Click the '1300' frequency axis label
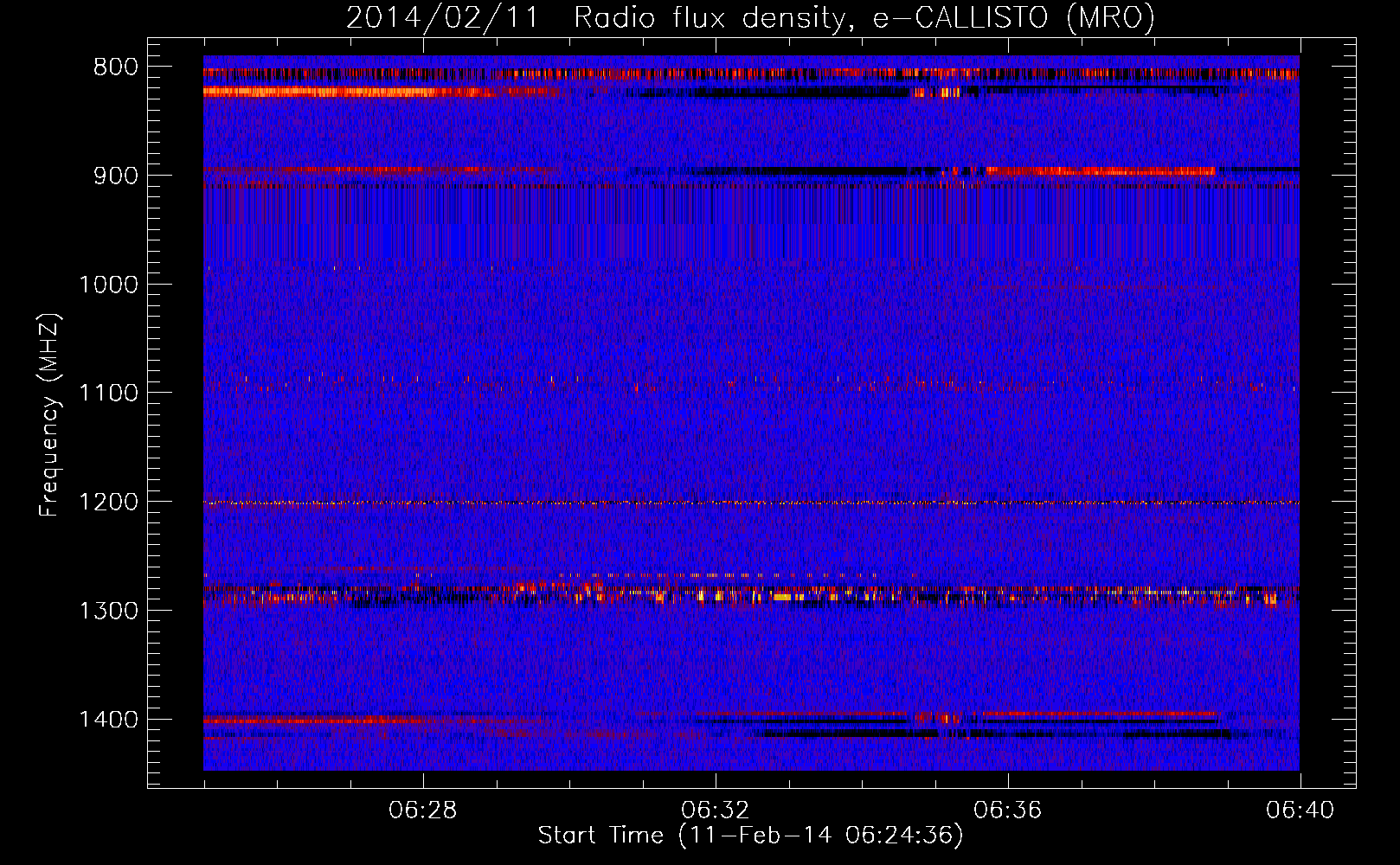1400x865 pixels. pos(108,611)
